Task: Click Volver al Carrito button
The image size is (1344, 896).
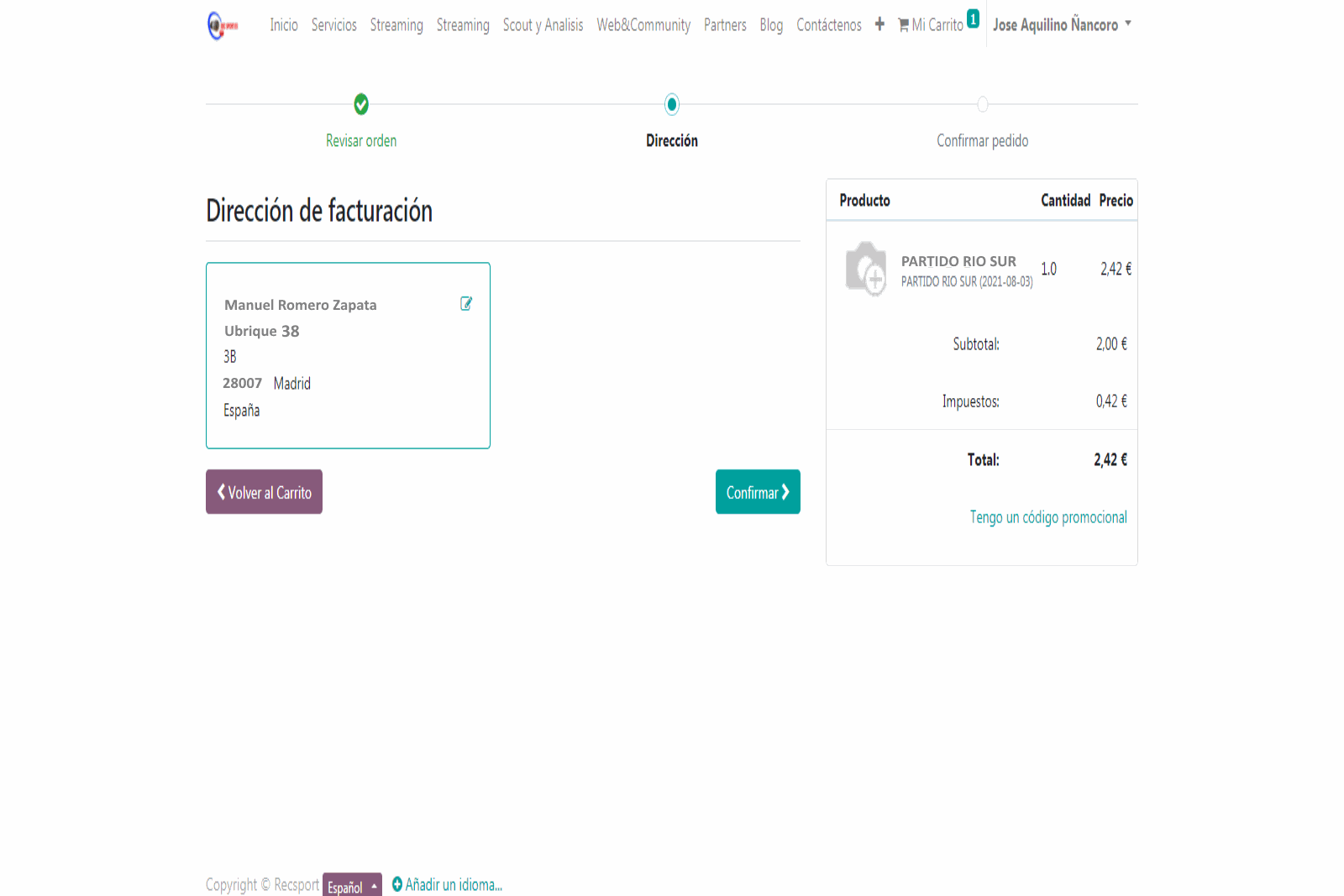Action: pyautogui.click(x=264, y=492)
